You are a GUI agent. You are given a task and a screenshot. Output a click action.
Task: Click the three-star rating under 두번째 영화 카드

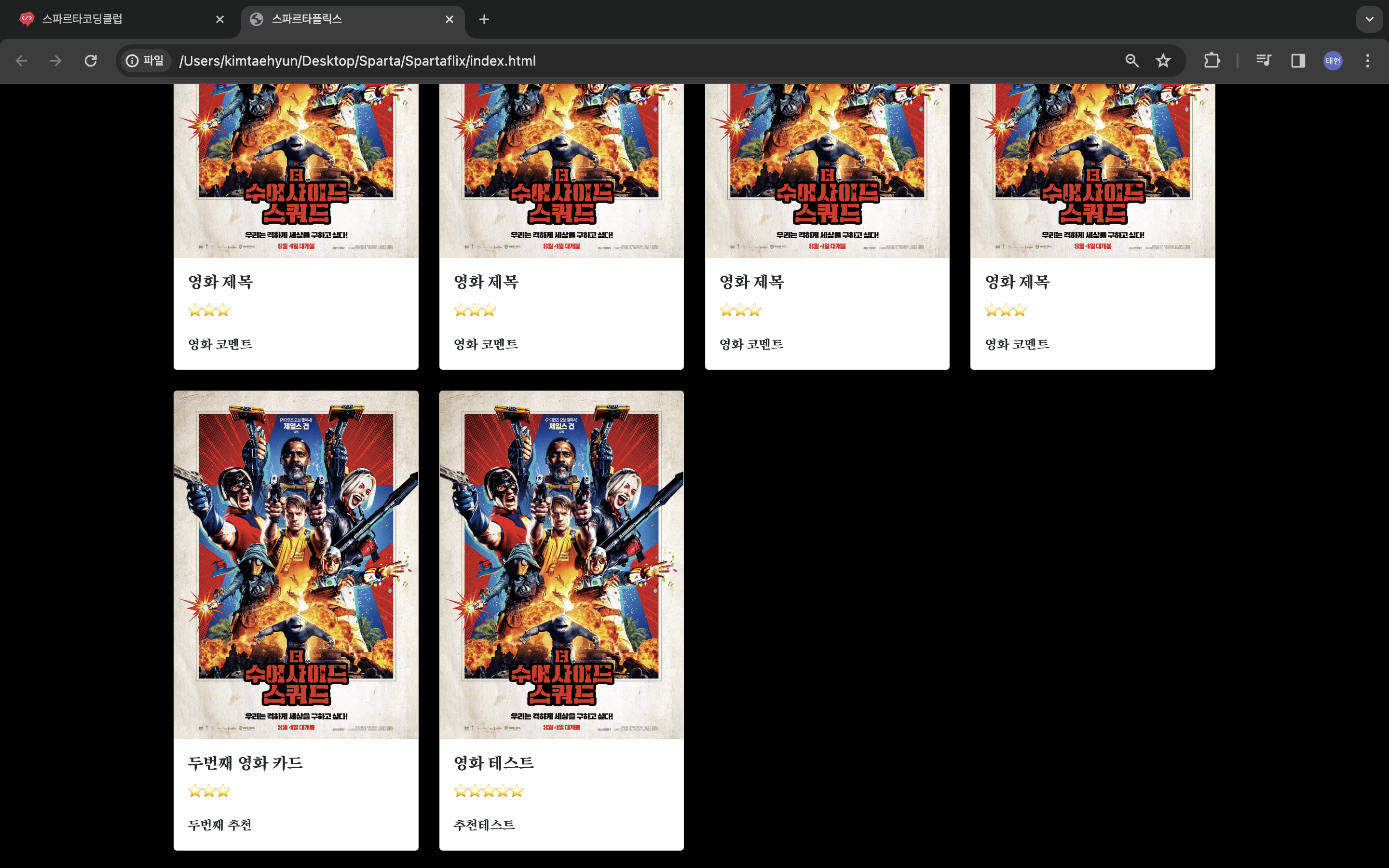[209, 791]
